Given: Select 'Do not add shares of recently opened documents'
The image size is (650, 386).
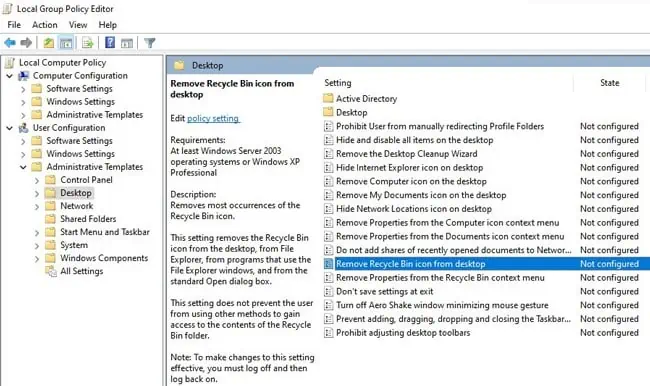Looking at the screenshot, I should (454, 250).
